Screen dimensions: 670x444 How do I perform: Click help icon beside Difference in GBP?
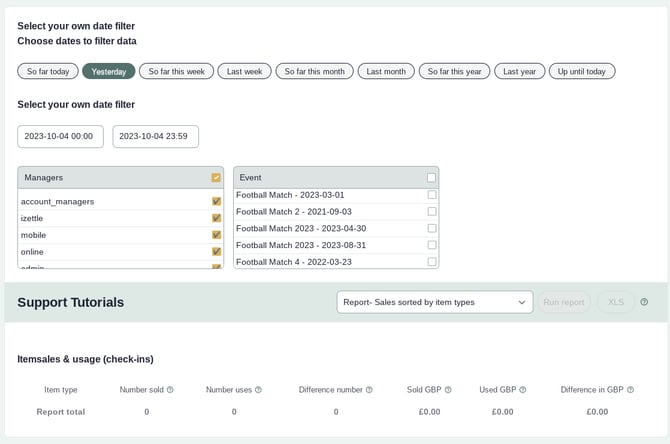(x=631, y=390)
